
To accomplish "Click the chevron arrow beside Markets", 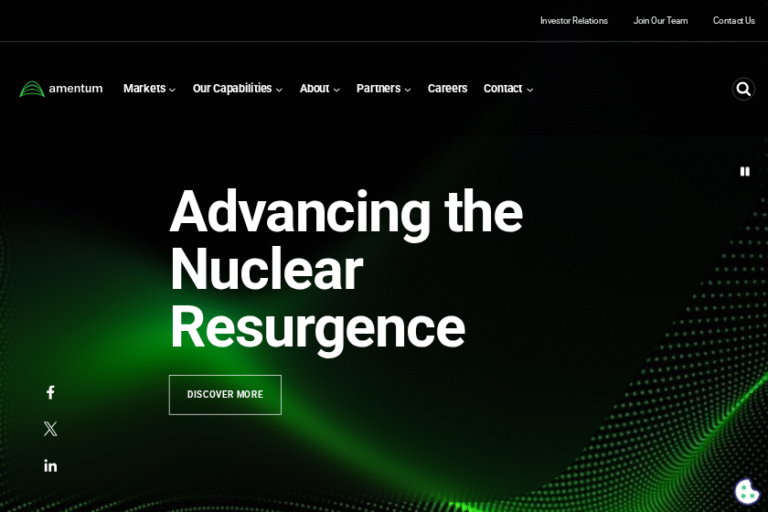I will coord(172,90).
